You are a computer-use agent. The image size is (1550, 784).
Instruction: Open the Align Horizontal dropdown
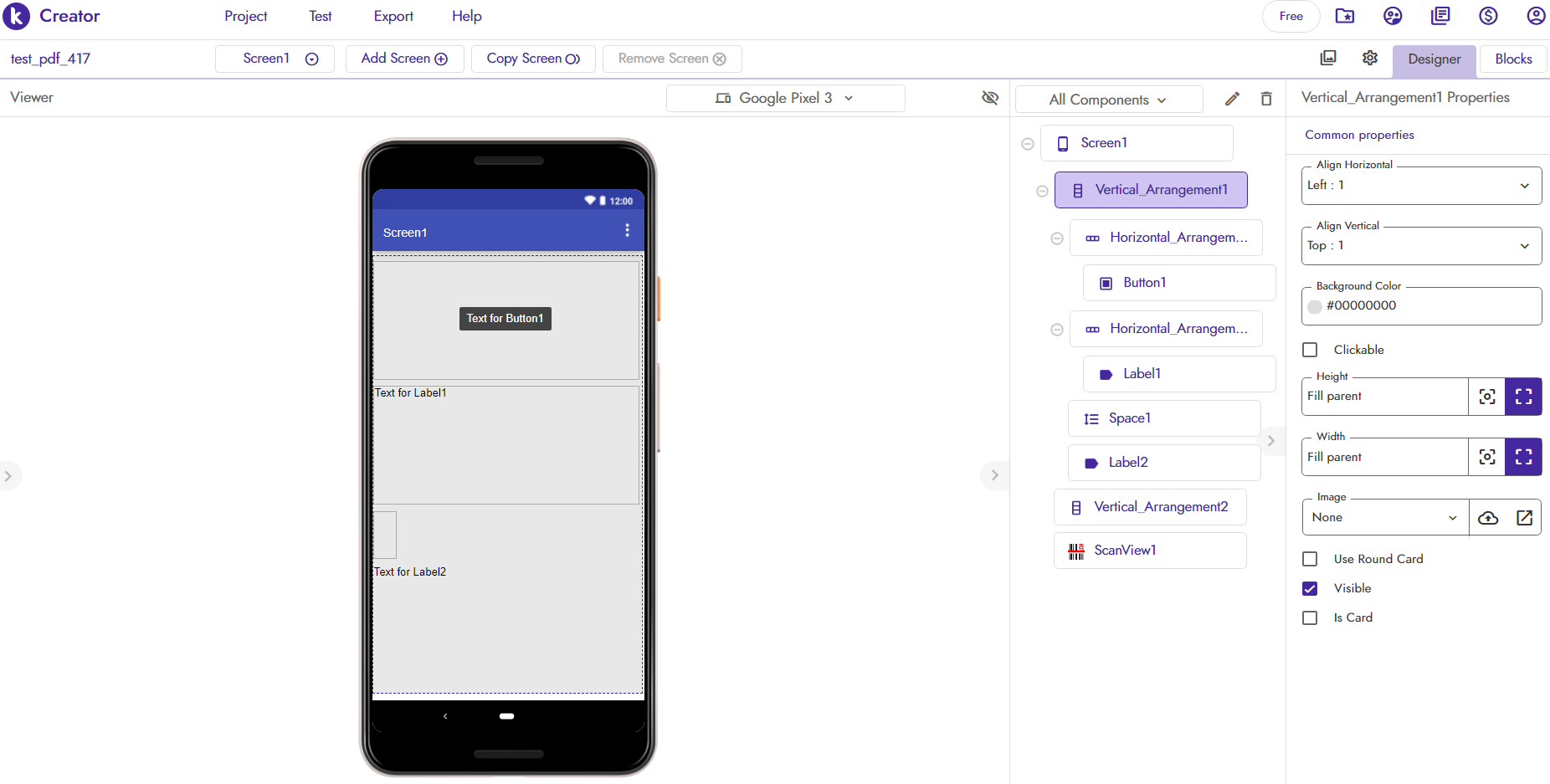1421,186
